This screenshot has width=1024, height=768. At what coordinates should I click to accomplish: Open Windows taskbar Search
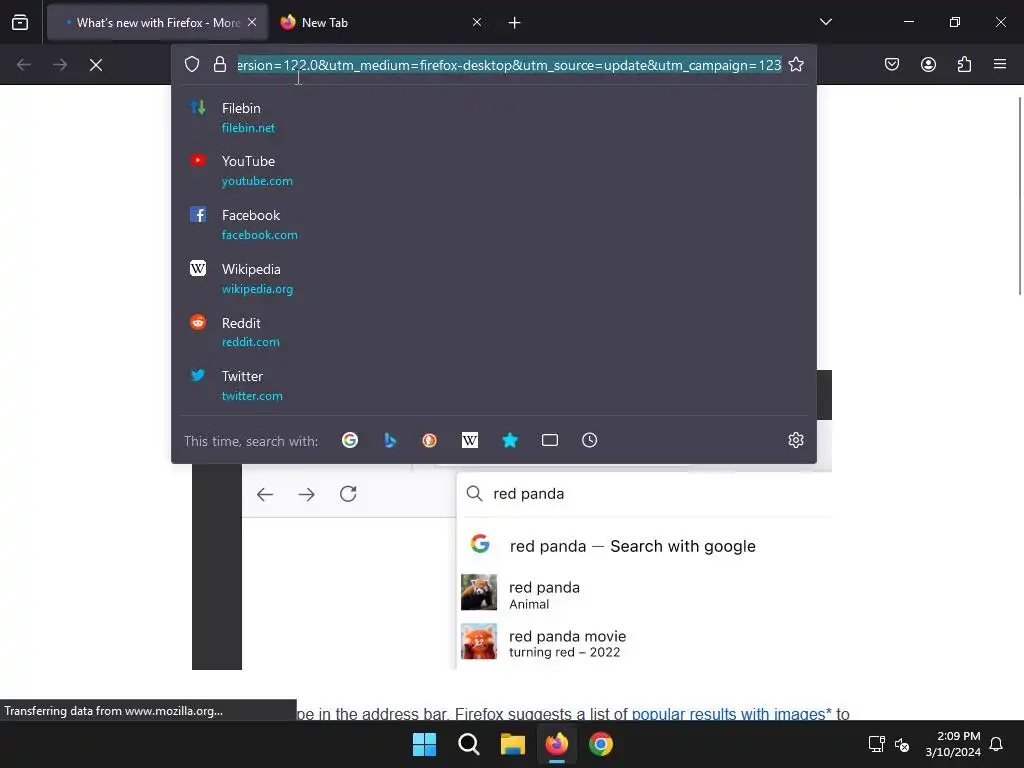[469, 744]
